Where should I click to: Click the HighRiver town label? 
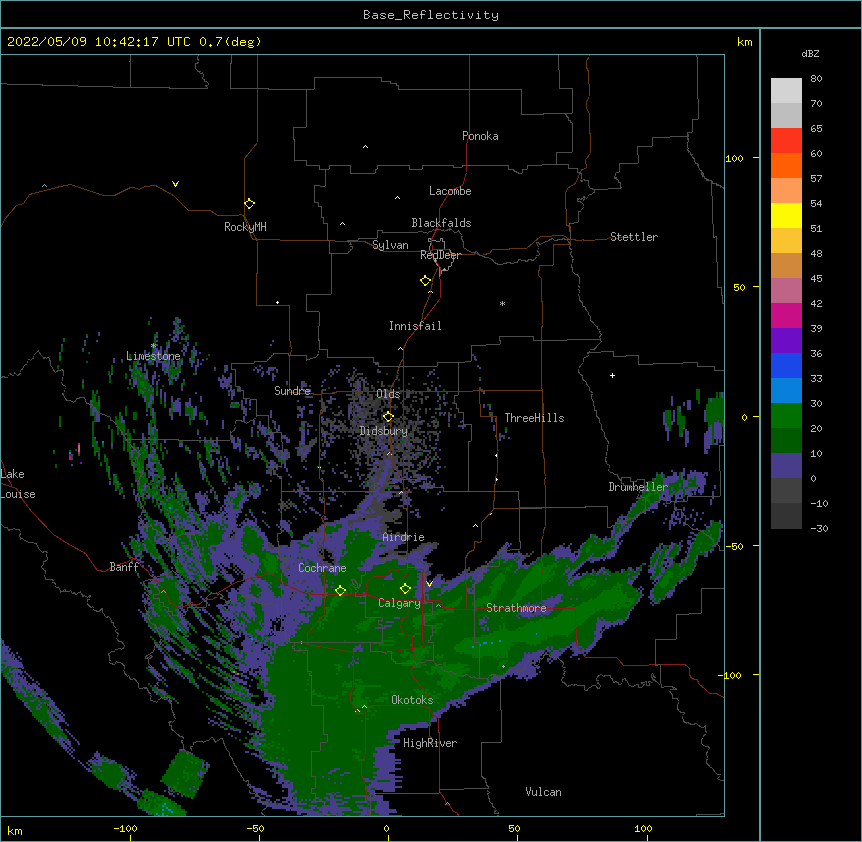click(x=430, y=743)
